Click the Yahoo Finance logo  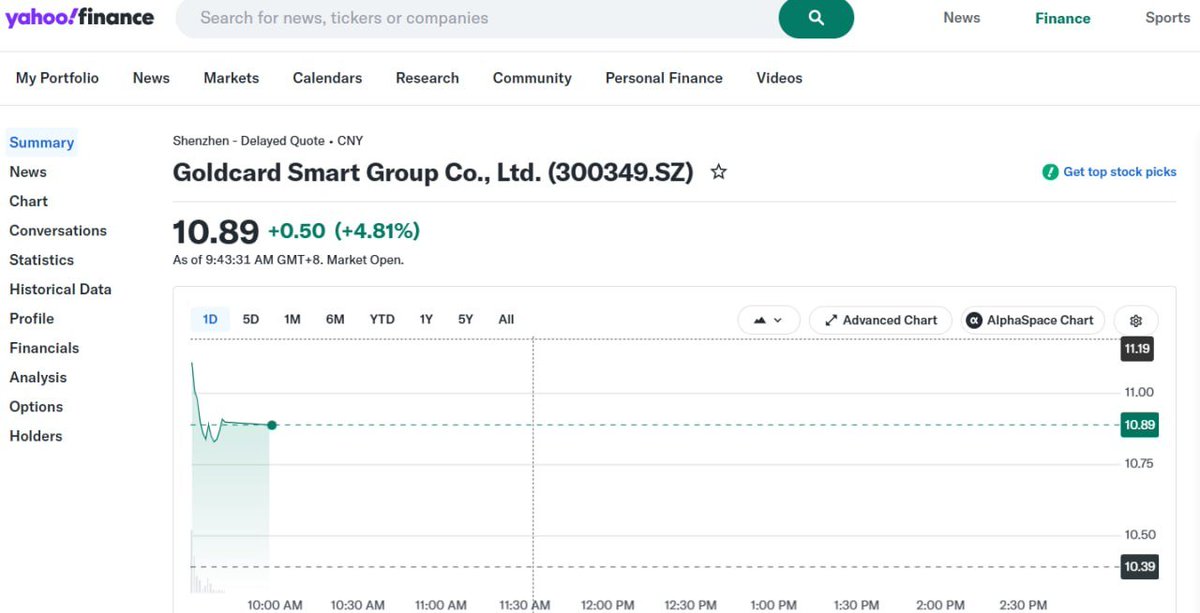pyautogui.click(x=80, y=17)
